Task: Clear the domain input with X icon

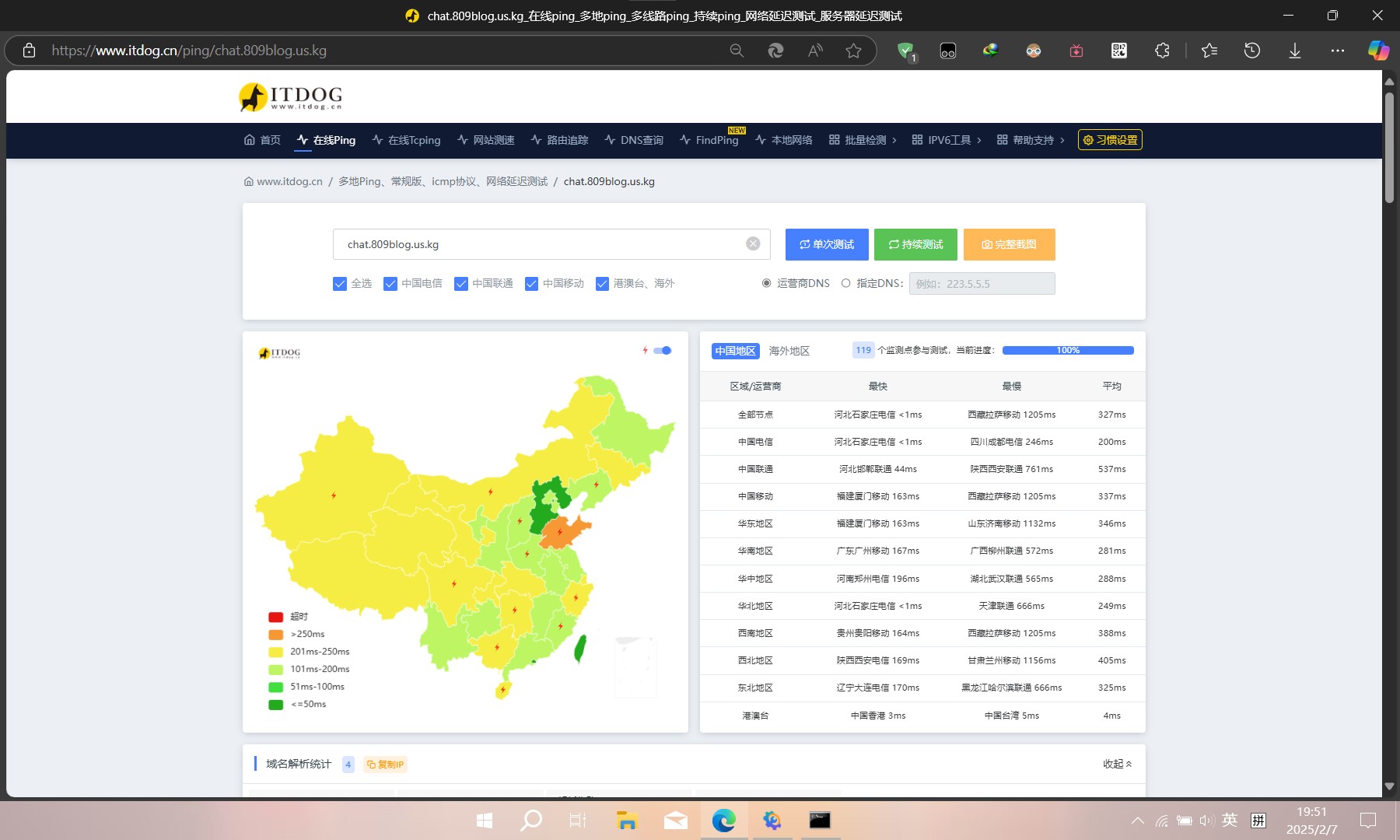Action: pos(753,243)
